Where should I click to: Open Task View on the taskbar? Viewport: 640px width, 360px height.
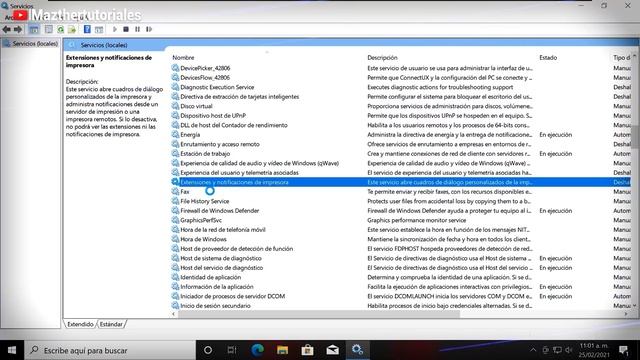[232, 350]
